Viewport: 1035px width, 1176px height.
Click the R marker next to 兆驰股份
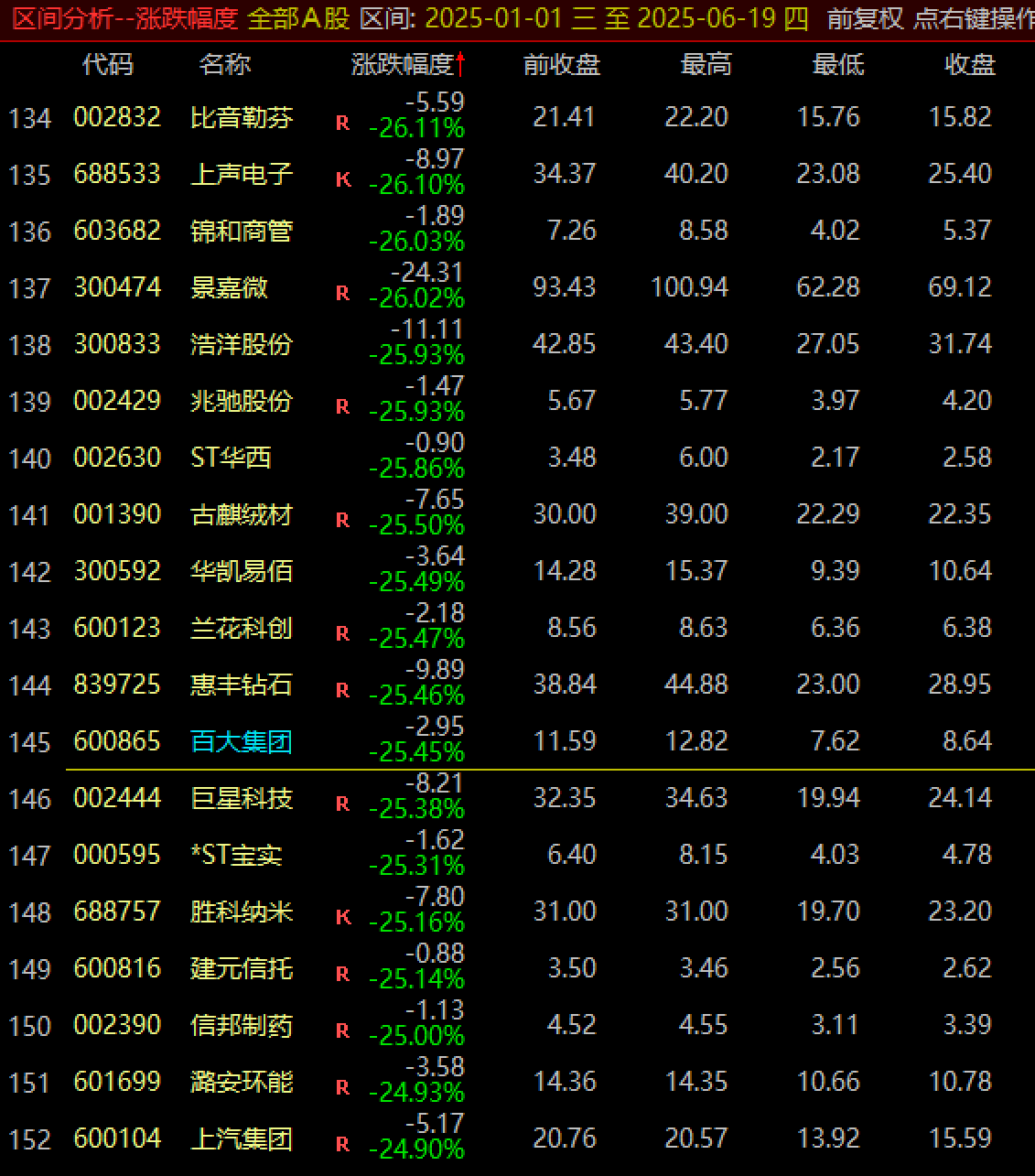pos(343,406)
